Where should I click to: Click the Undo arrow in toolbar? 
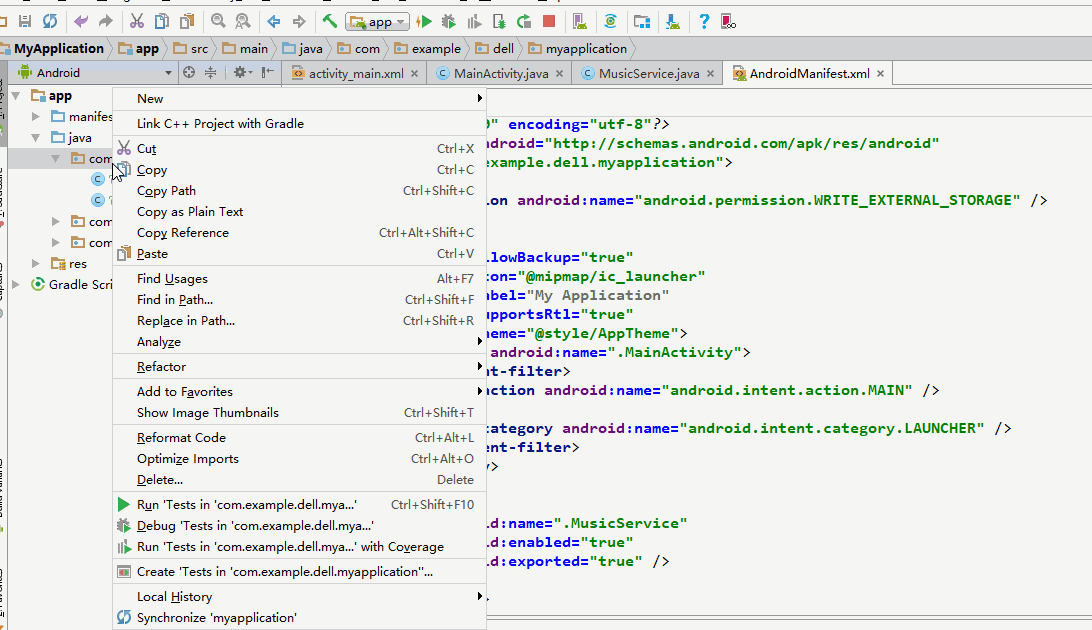[81, 21]
